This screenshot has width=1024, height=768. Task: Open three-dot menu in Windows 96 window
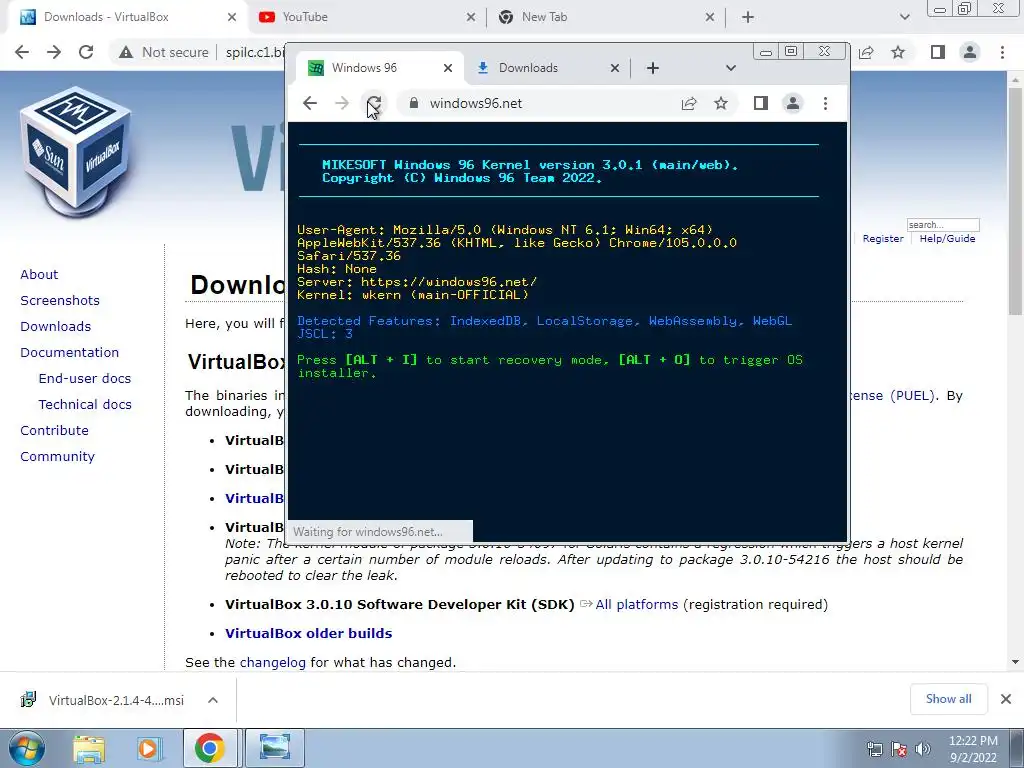pos(825,103)
